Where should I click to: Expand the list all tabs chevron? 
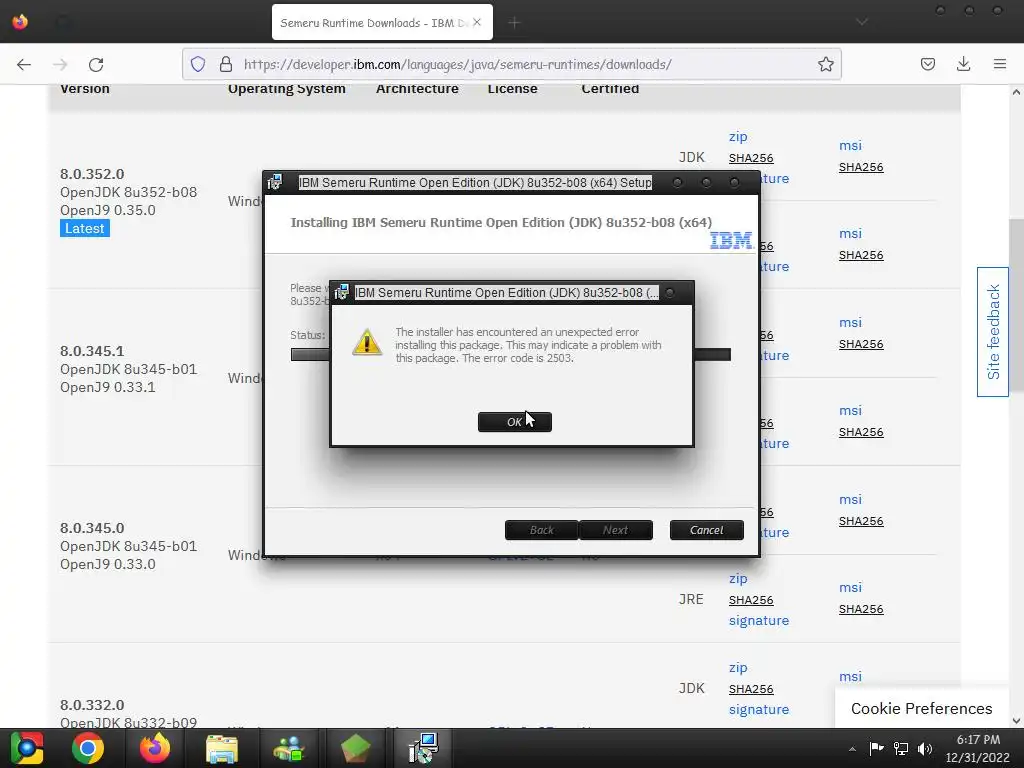[862, 22]
